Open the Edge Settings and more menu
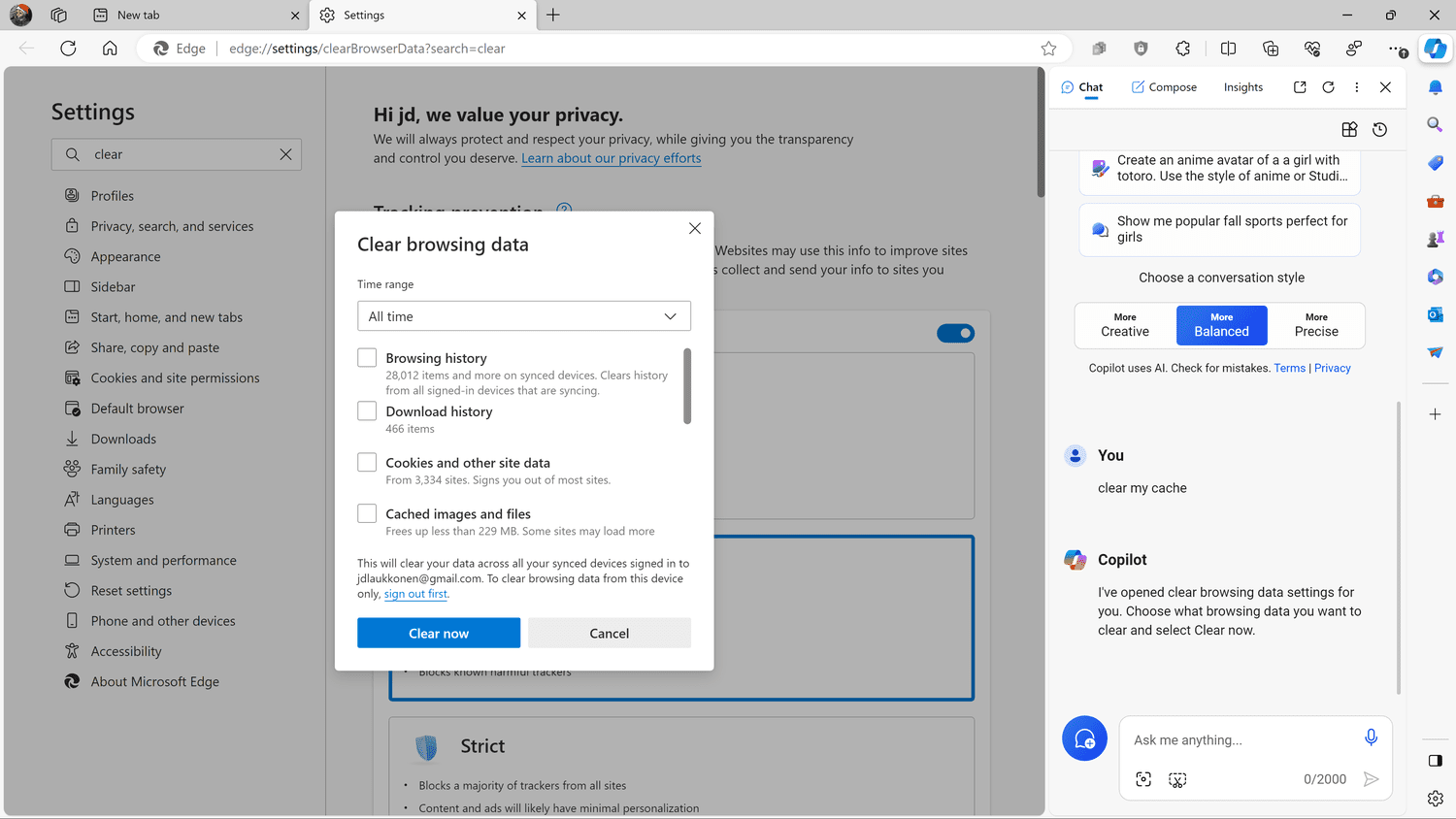This screenshot has width=1456, height=819. click(1395, 49)
